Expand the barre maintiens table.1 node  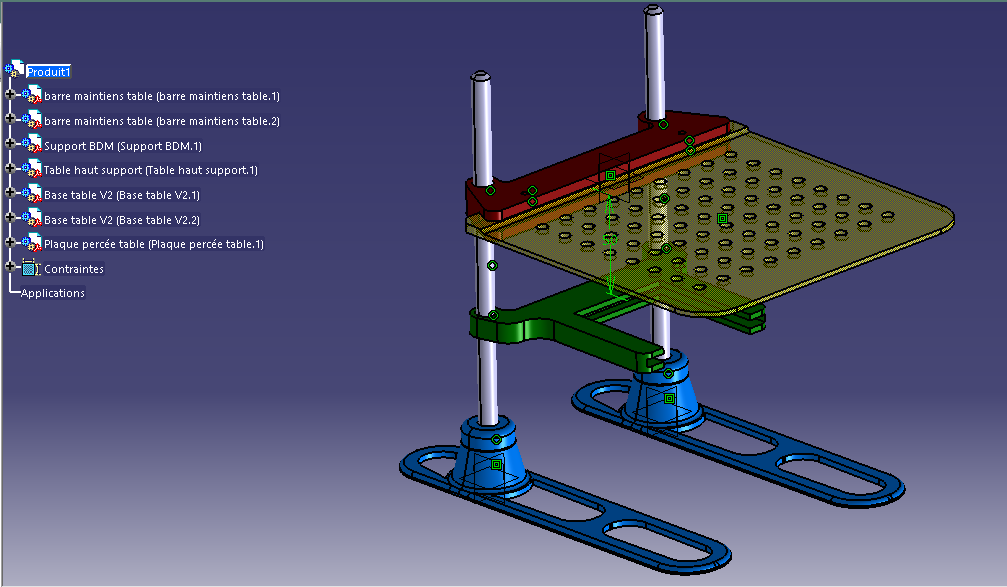click(x=10, y=94)
